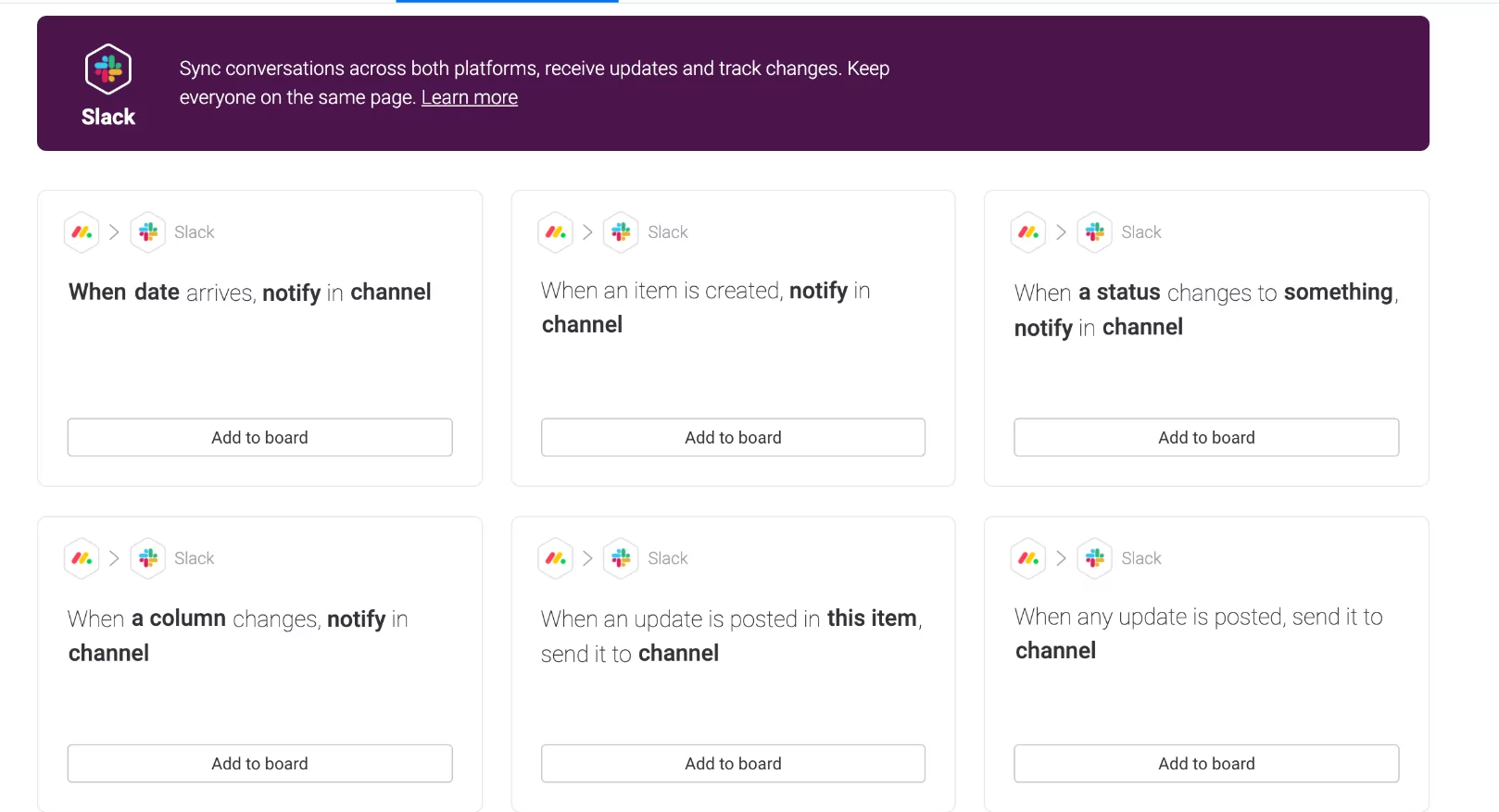Screen dimensions: 1499x812
Task: Click Slack icon on 'When date arrives' card
Action: point(148,232)
